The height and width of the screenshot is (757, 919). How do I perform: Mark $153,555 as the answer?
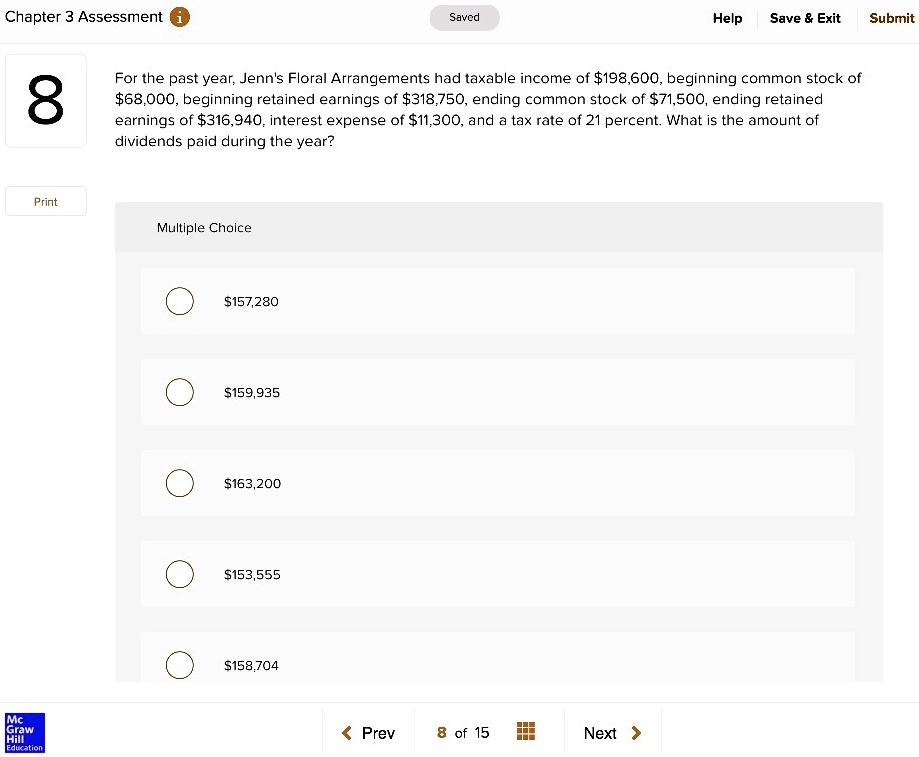pos(180,574)
